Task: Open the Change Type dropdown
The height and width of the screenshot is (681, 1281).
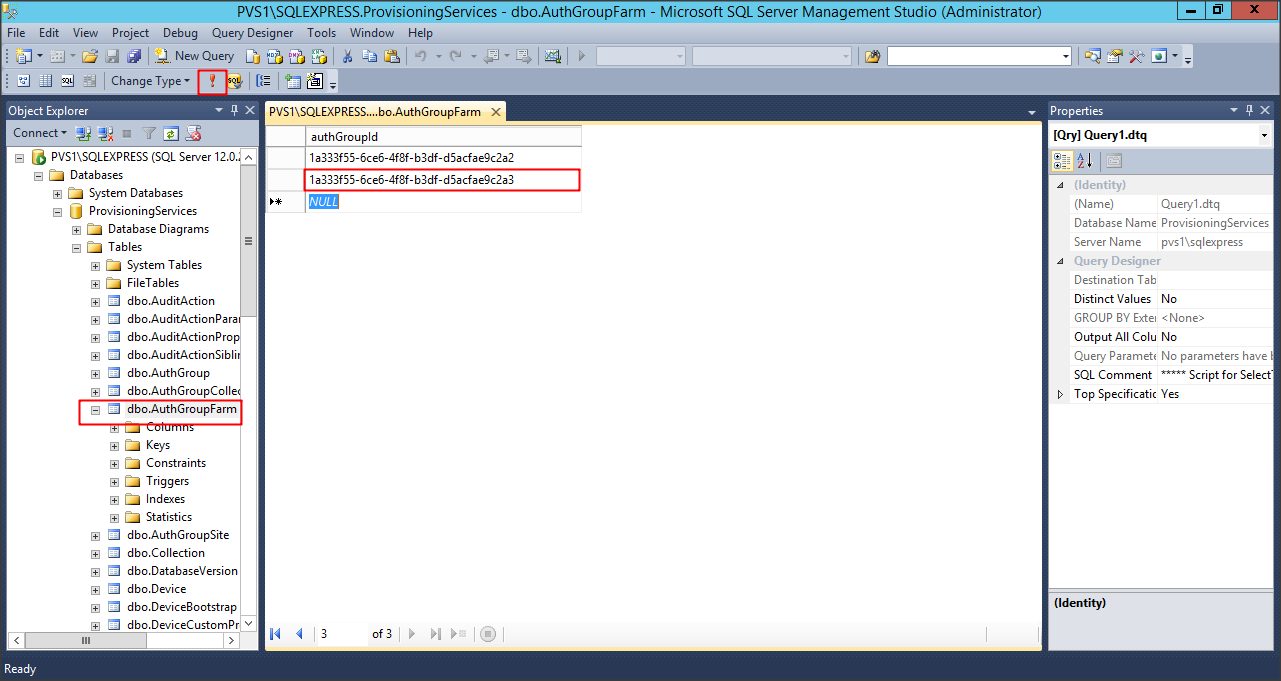Action: tap(150, 81)
